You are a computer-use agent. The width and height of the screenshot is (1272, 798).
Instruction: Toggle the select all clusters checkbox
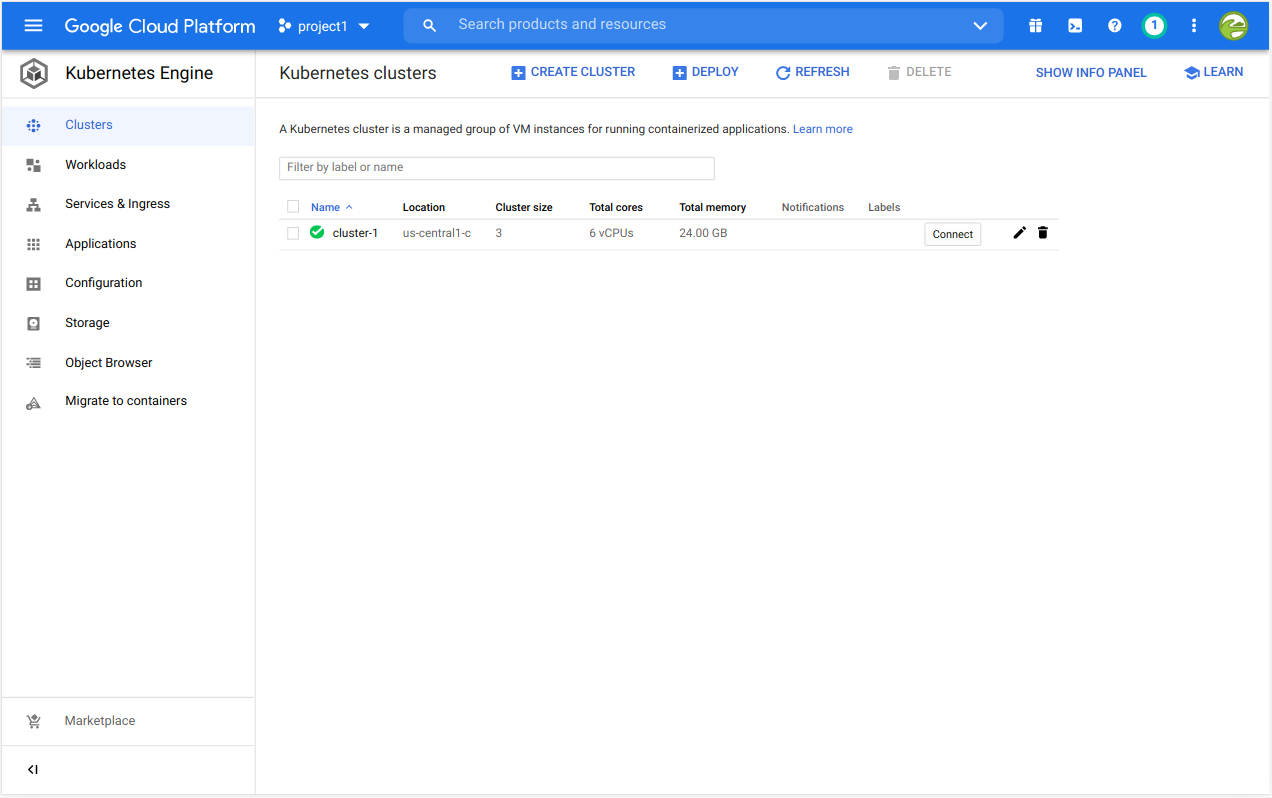tap(293, 207)
